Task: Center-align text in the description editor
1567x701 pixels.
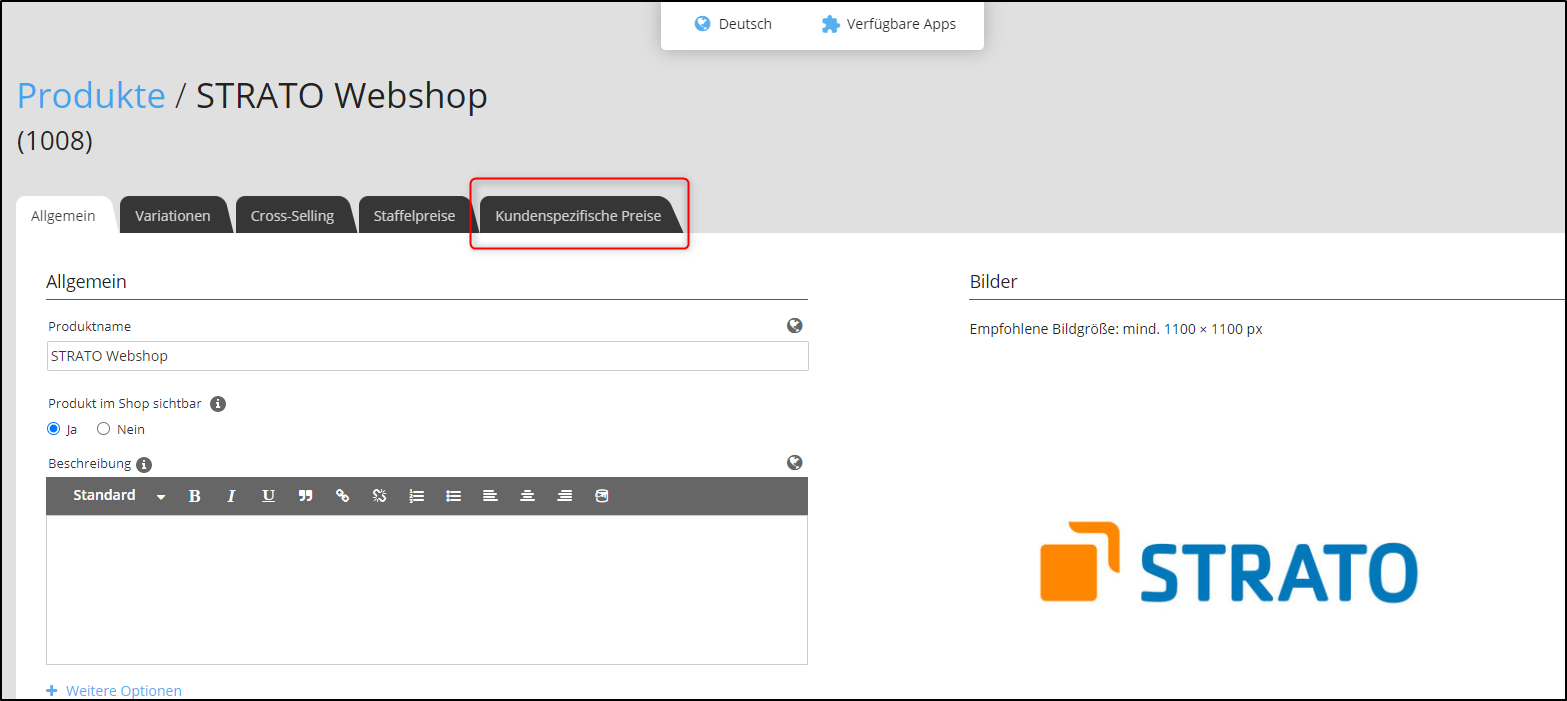Action: [527, 495]
